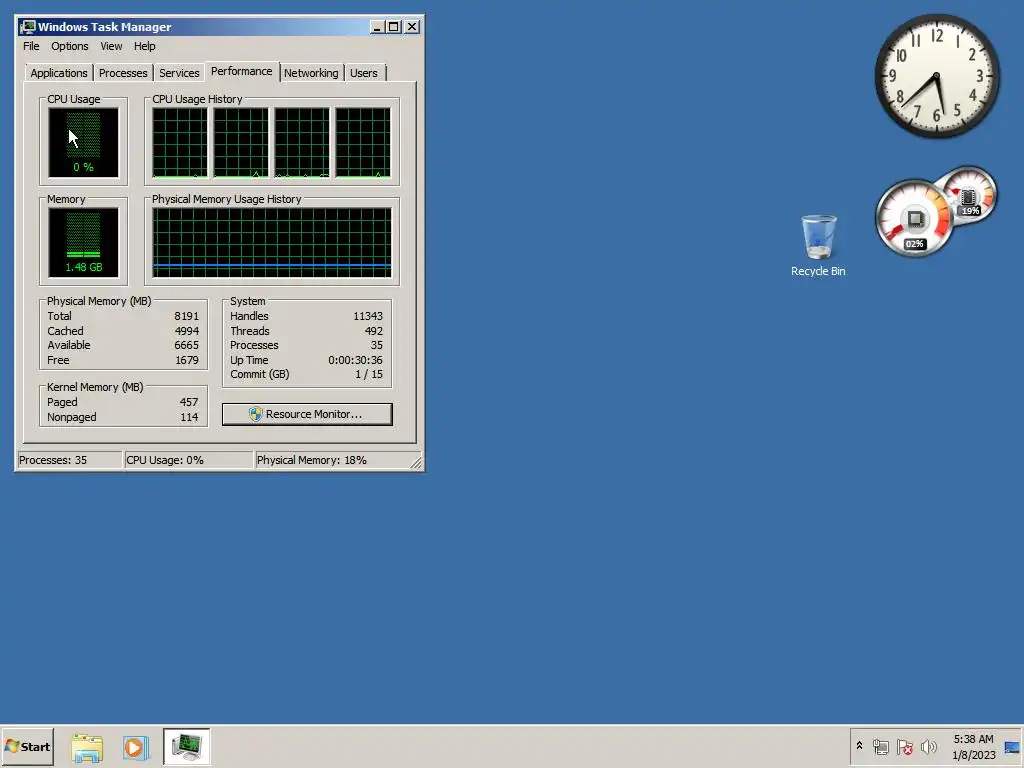
Task: Click the fourth CPU usage history graph
Action: click(x=363, y=142)
